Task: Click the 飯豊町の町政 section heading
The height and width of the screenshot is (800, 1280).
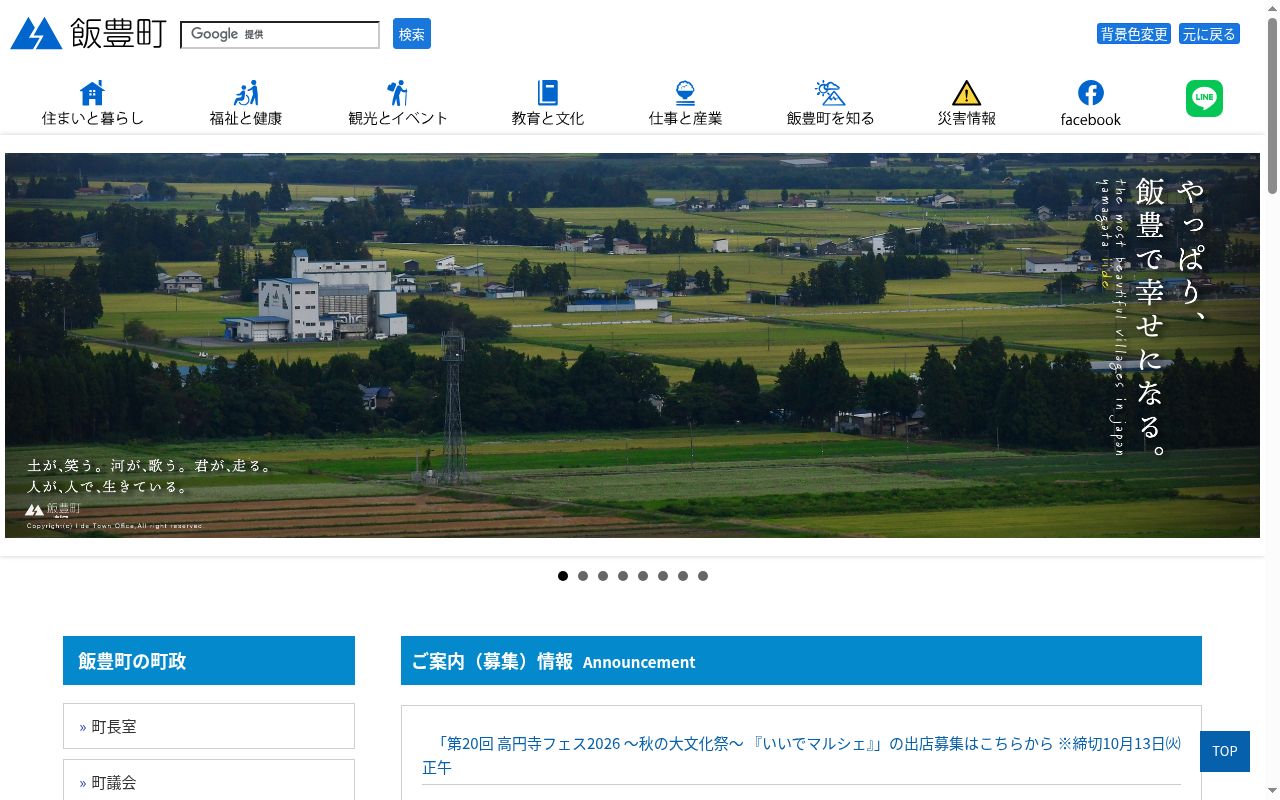Action: [209, 661]
